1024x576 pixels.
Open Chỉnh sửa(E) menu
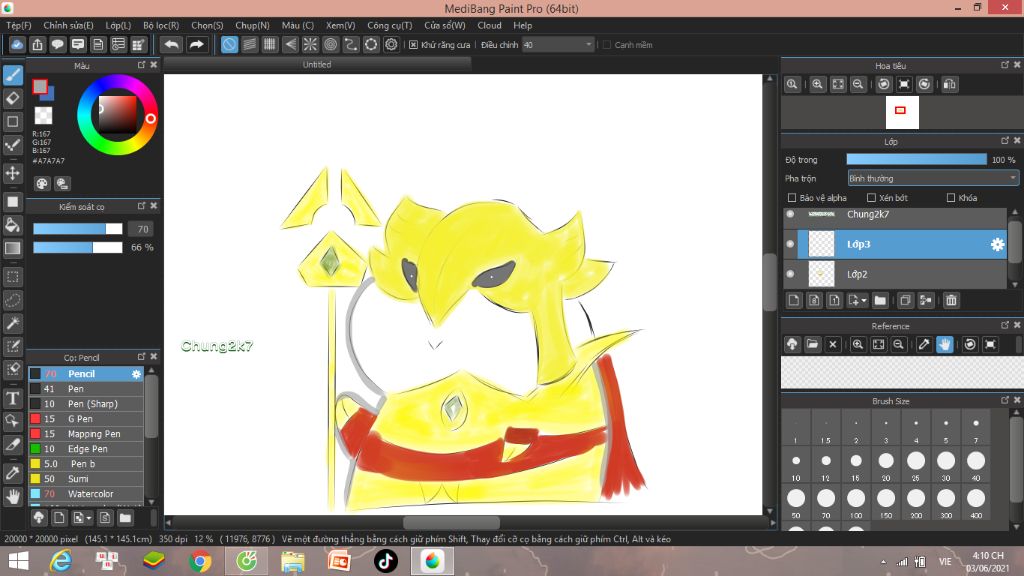point(69,25)
